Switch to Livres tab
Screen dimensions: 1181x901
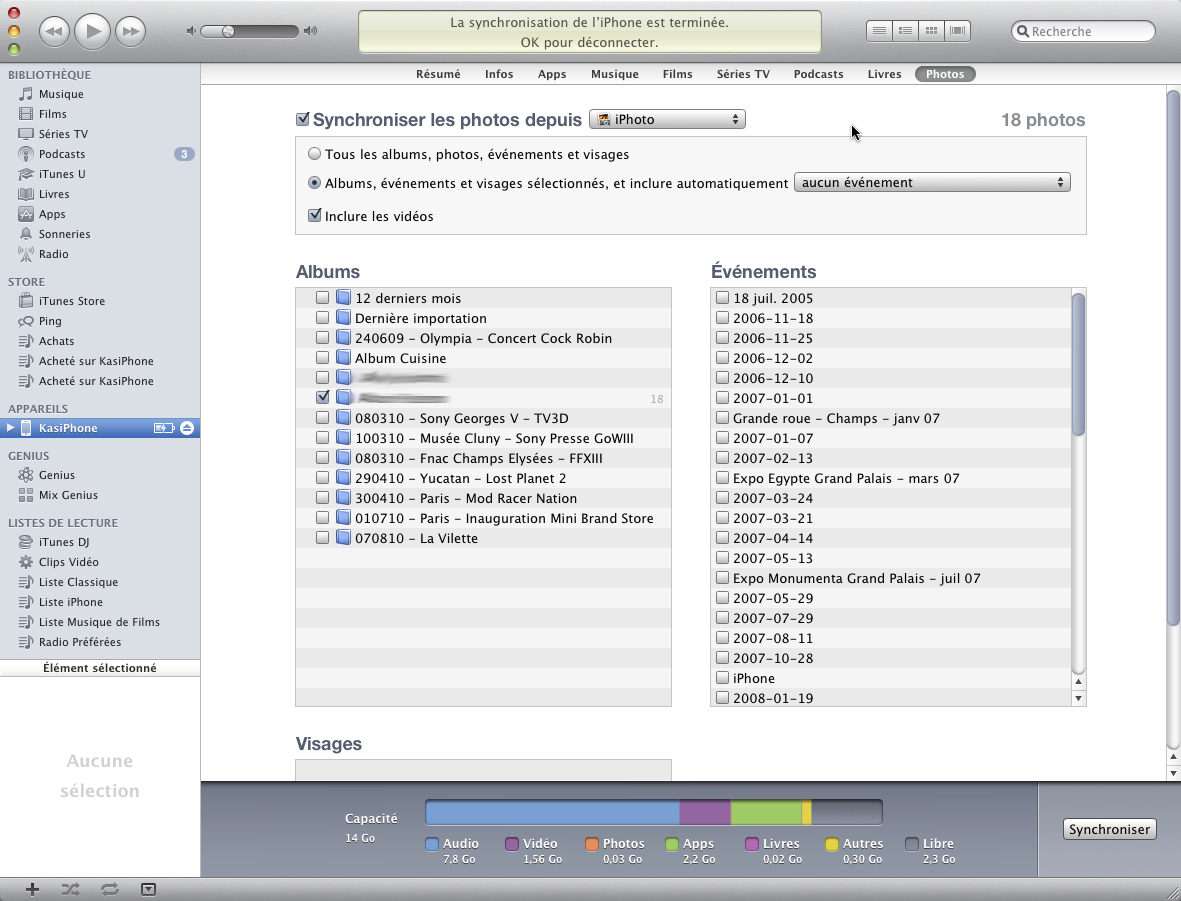[x=884, y=74]
